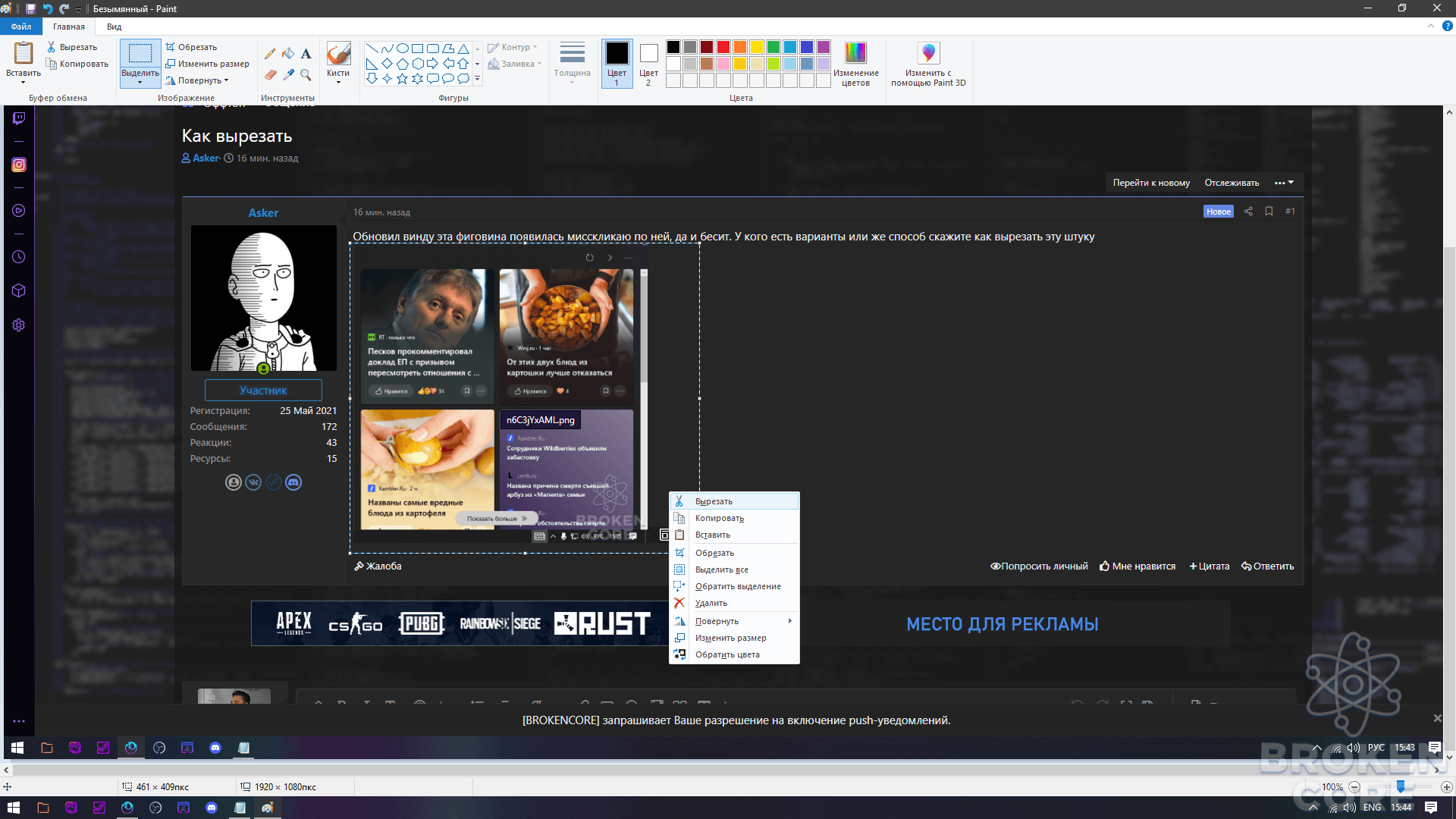Choose Cut from the context menu
This screenshot has height=819, width=1456.
[x=734, y=501]
